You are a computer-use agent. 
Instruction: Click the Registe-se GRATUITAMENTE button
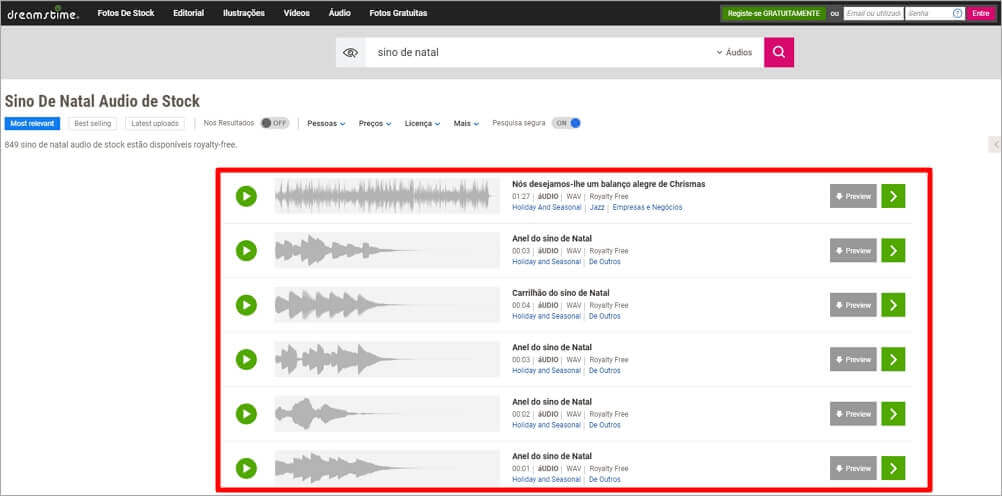point(773,13)
